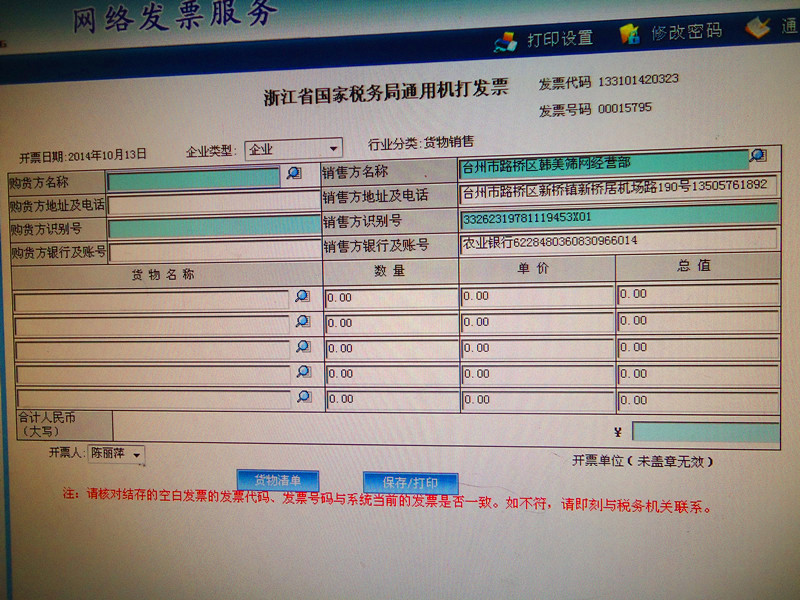Click first row 单价 field
Screen dimensions: 800x600
[x=537, y=297]
